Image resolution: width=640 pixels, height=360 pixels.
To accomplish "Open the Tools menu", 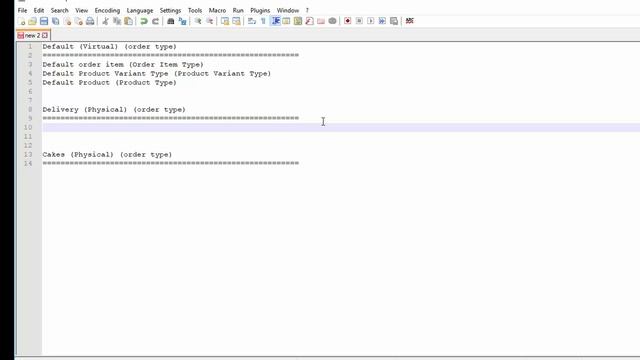I will pos(195,10).
